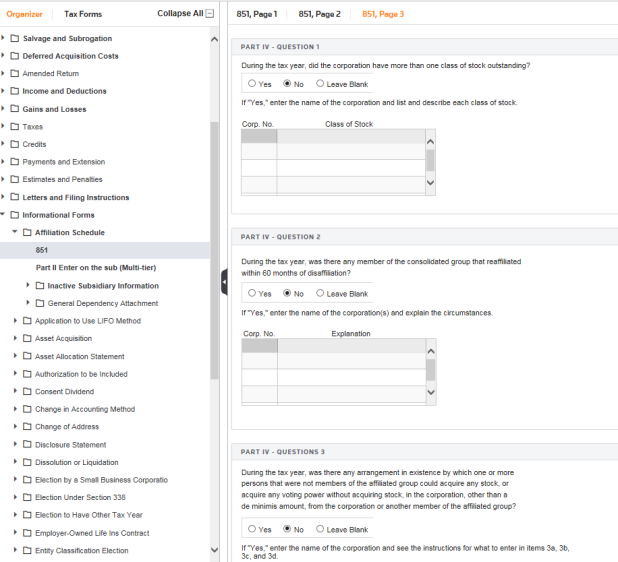Expand the Income and Deductions section

click(x=4, y=91)
